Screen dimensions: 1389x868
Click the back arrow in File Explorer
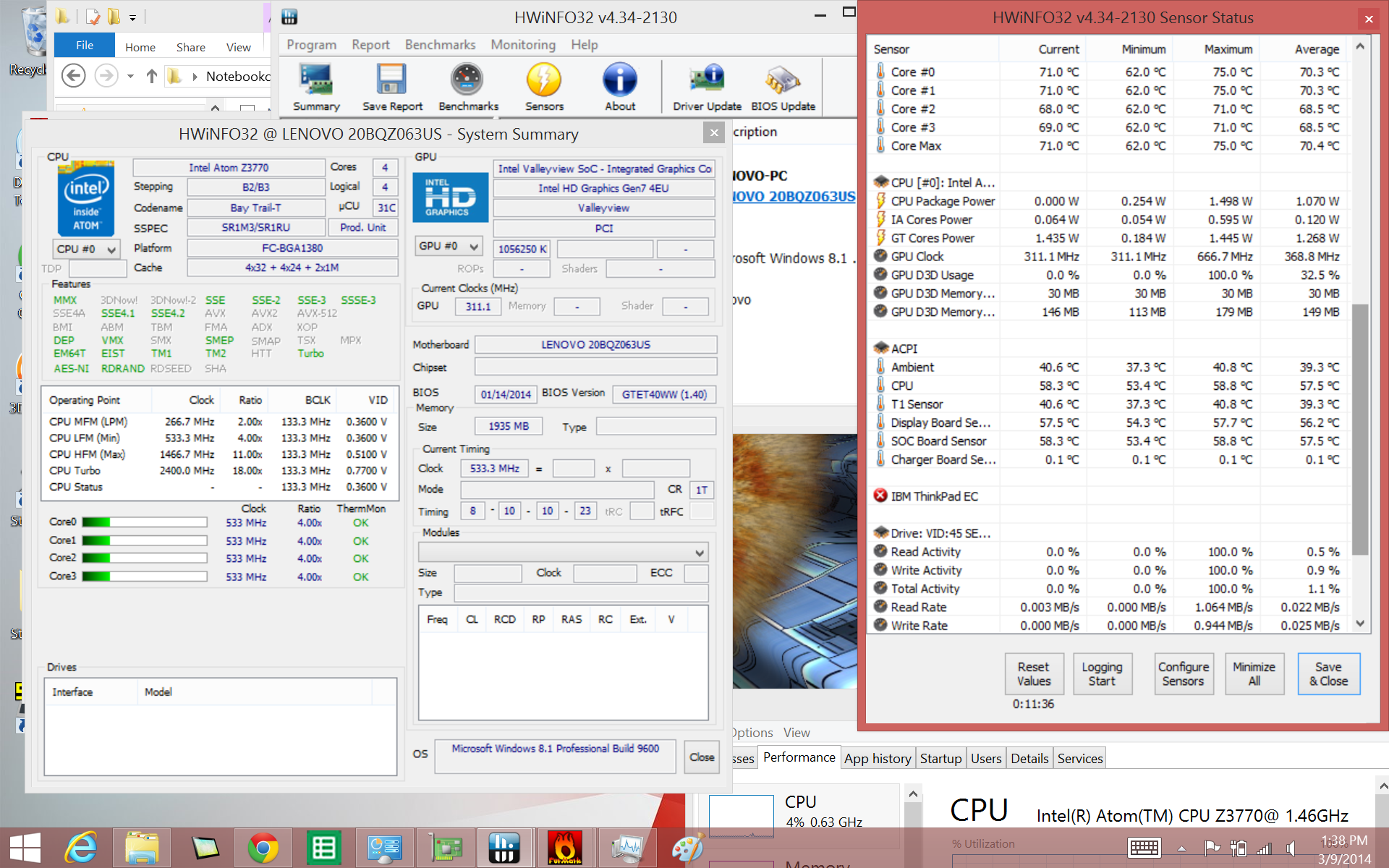(74, 75)
